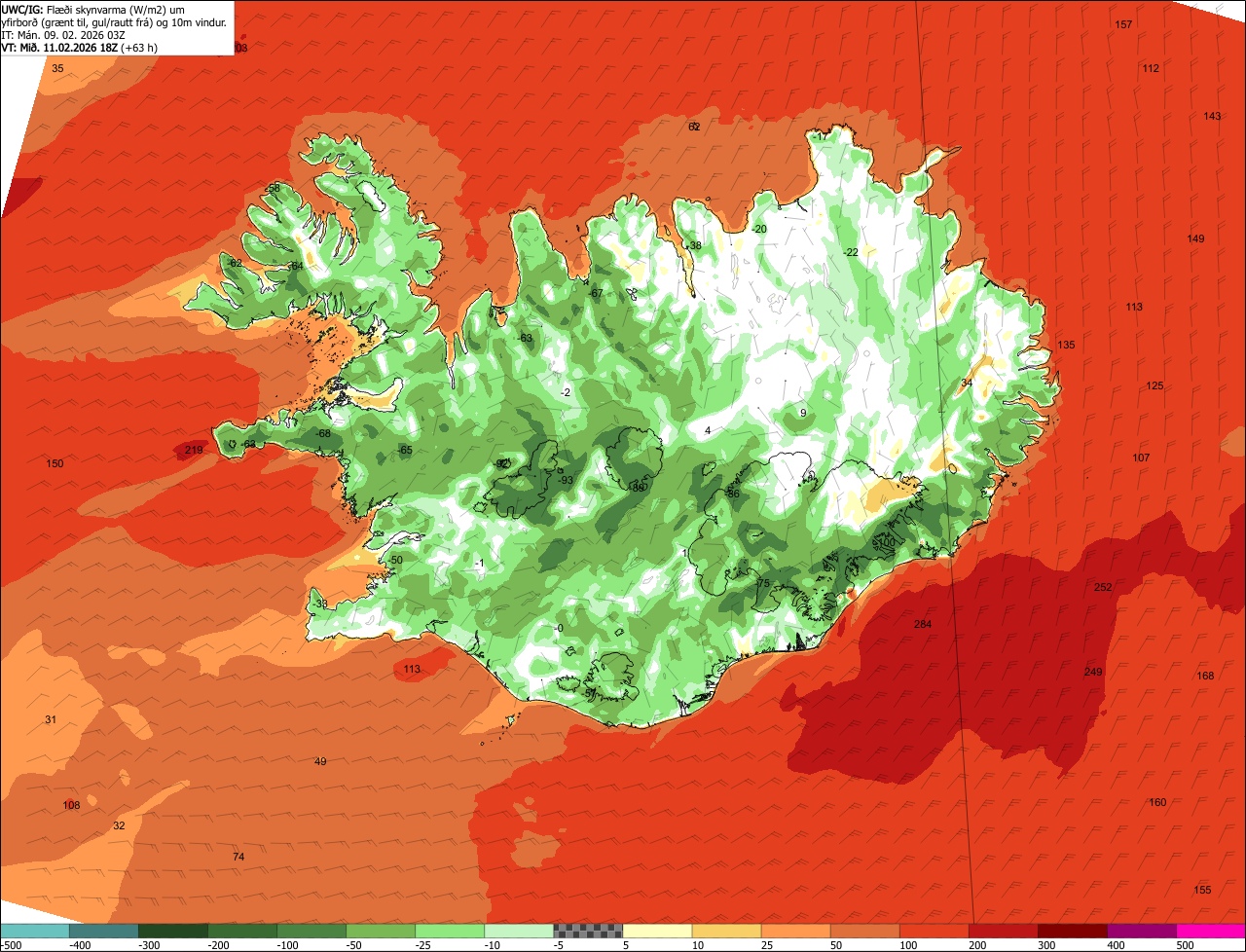Click the map value "249"

click(1093, 673)
